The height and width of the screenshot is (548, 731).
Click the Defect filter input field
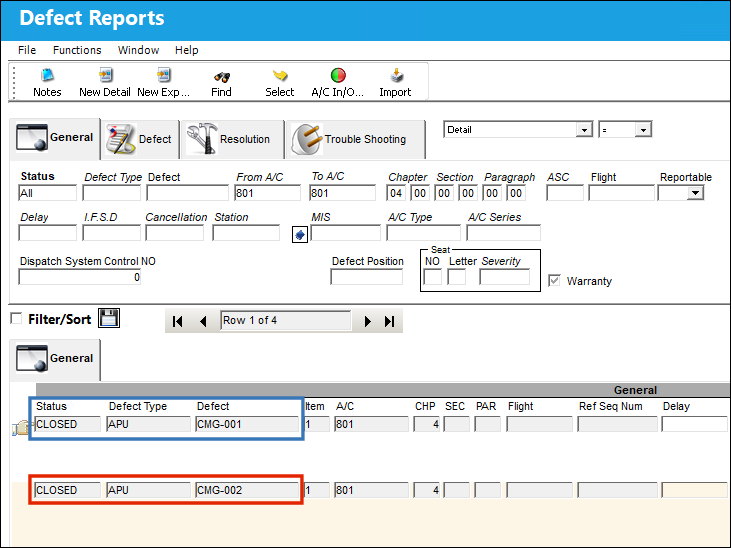click(187, 193)
